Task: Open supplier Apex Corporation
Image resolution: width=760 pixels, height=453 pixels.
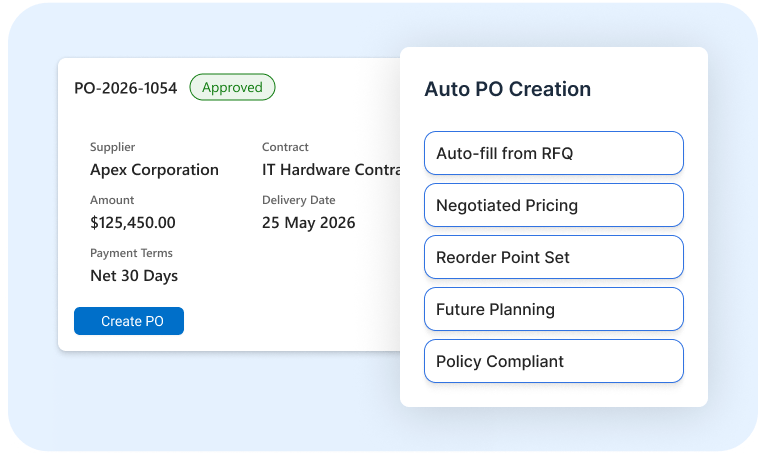Action: click(154, 170)
